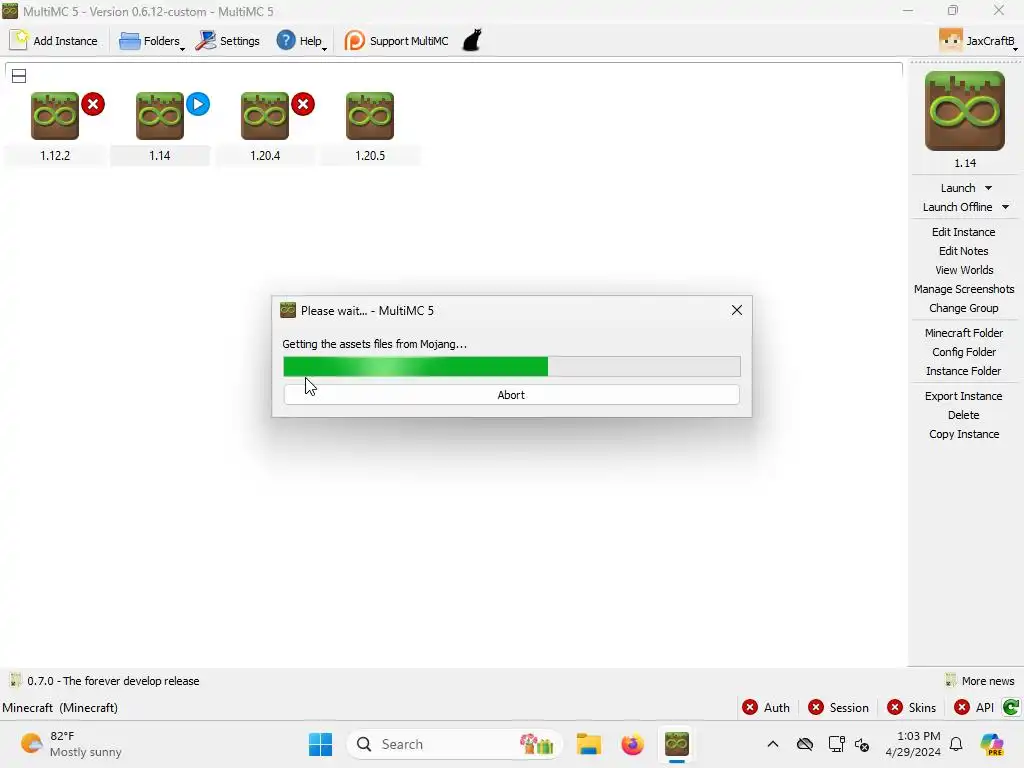The image size is (1024, 768).
Task: Click the OneDrive tray icon
Action: (x=805, y=744)
